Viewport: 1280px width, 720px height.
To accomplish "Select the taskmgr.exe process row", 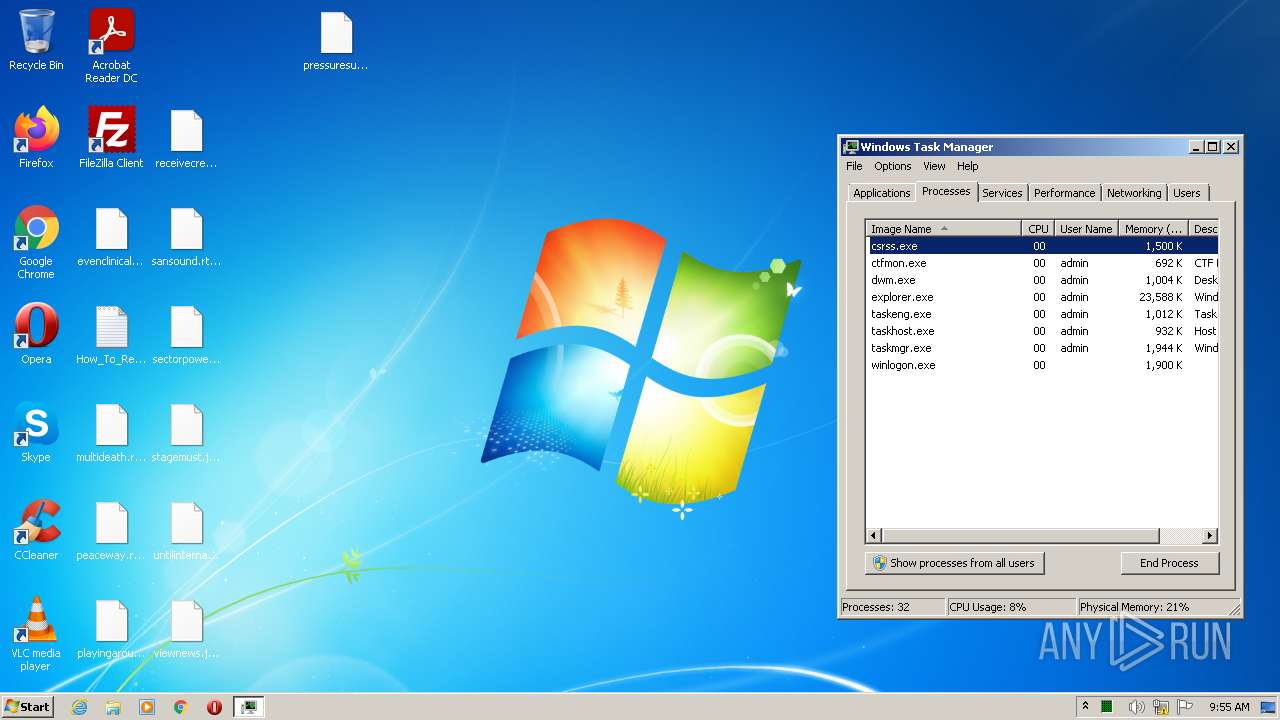I will click(1042, 348).
